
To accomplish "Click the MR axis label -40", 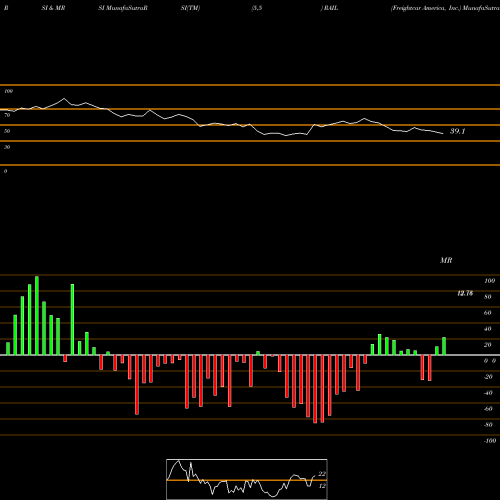I will pyautogui.click(x=488, y=393).
